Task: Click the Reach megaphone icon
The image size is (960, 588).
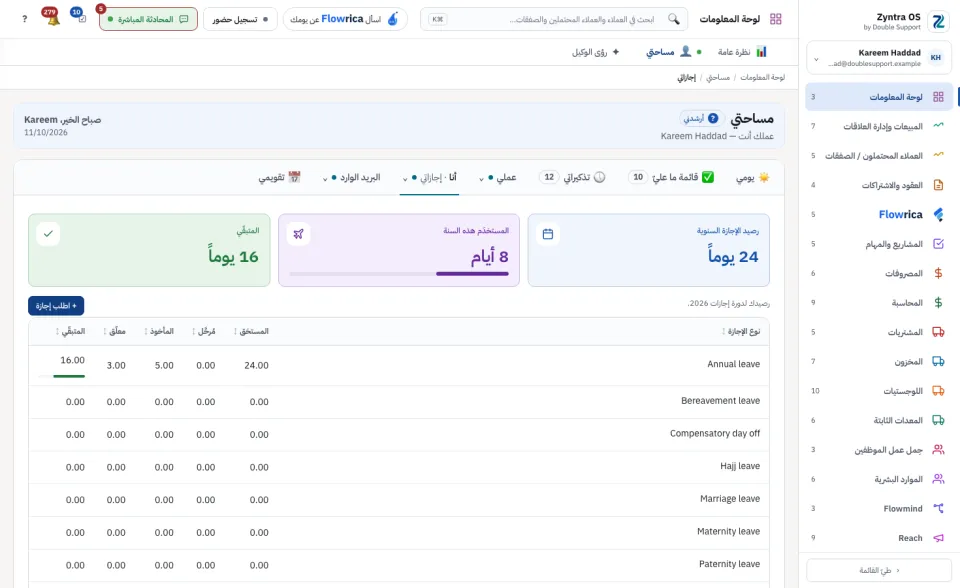Action: [x=938, y=538]
